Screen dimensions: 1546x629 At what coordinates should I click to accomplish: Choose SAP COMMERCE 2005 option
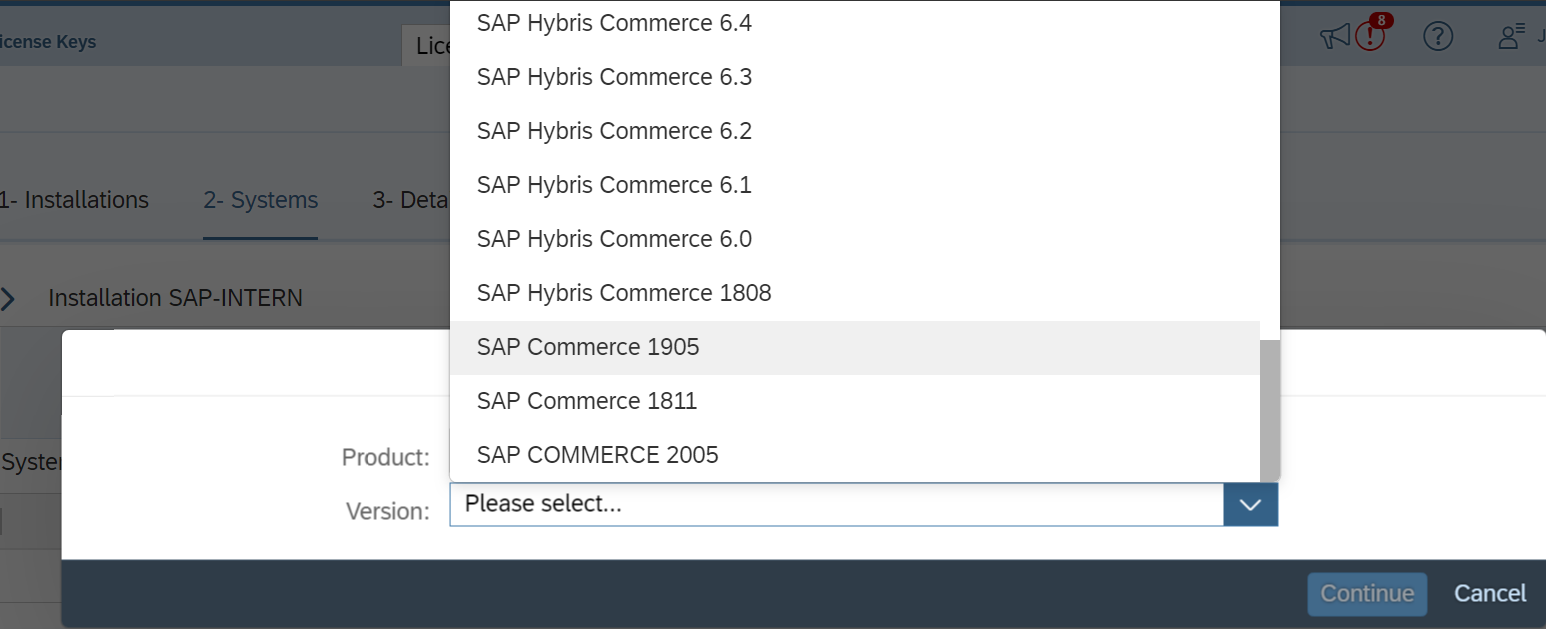click(598, 455)
